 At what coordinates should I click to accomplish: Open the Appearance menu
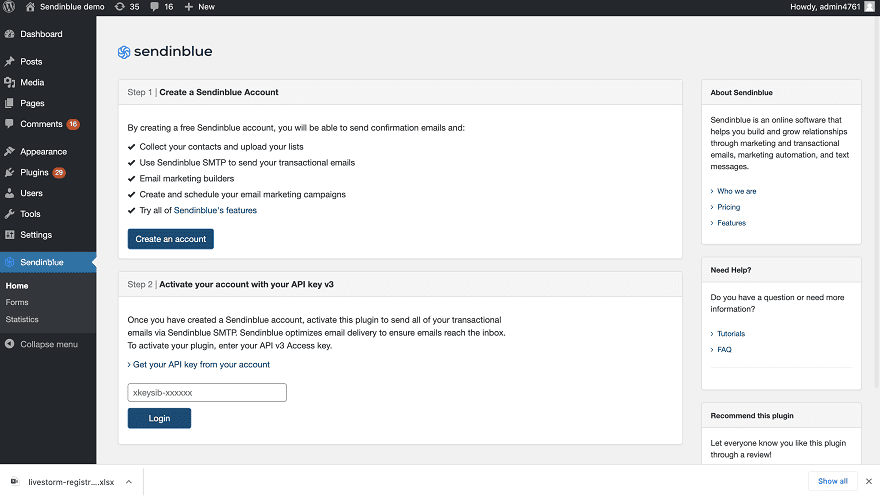coord(43,152)
